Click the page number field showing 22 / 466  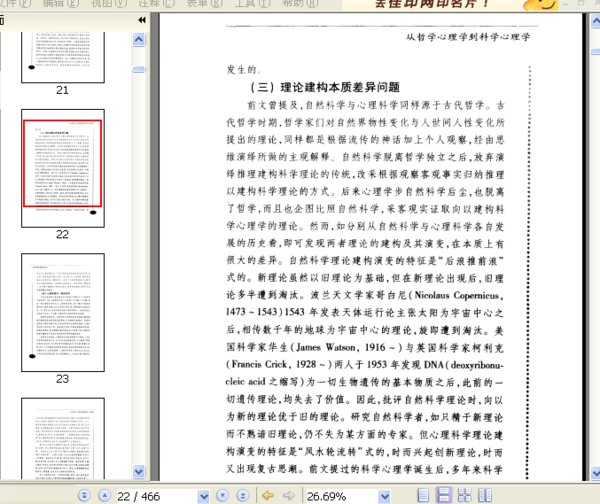tap(157, 497)
